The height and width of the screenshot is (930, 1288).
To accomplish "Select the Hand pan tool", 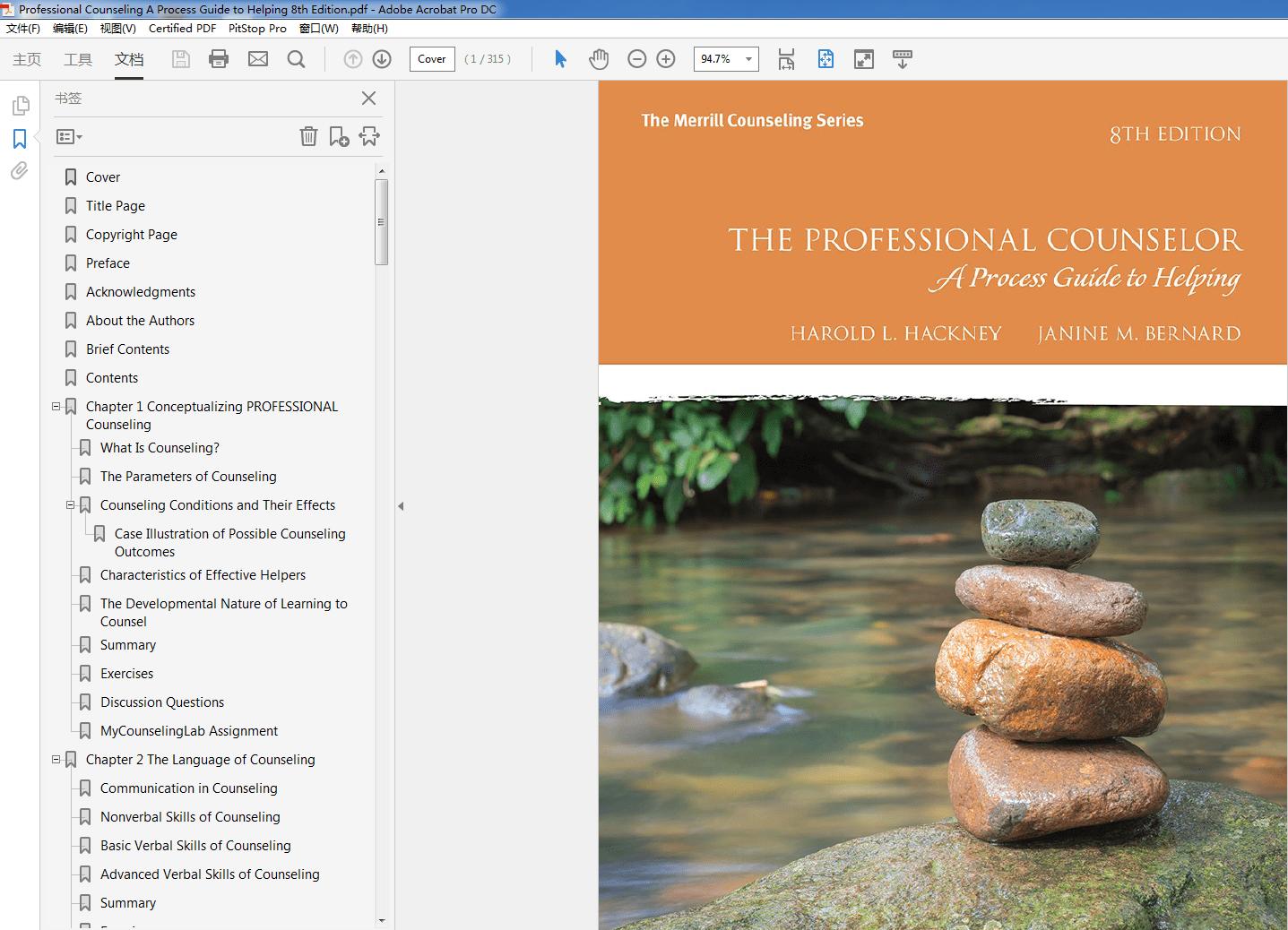I will [x=599, y=59].
